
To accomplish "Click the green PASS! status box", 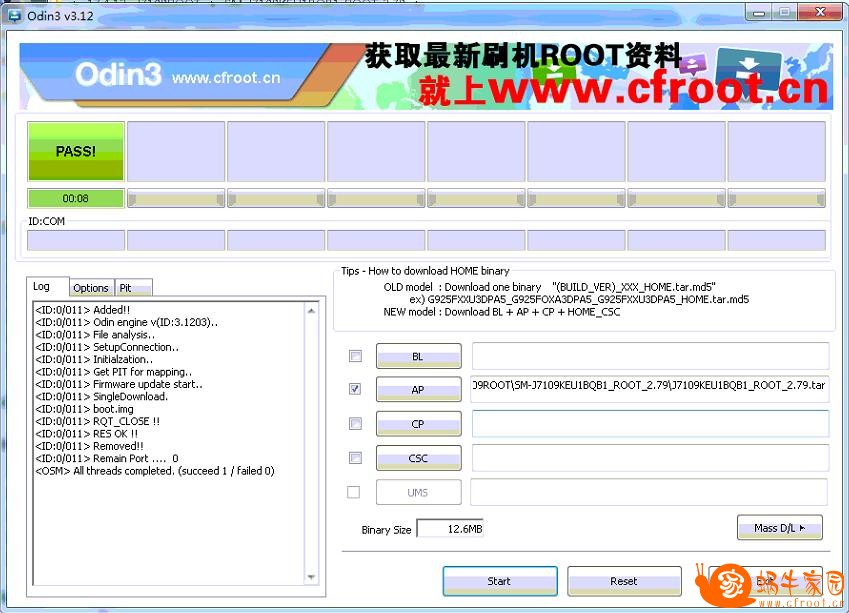I will 76,151.
